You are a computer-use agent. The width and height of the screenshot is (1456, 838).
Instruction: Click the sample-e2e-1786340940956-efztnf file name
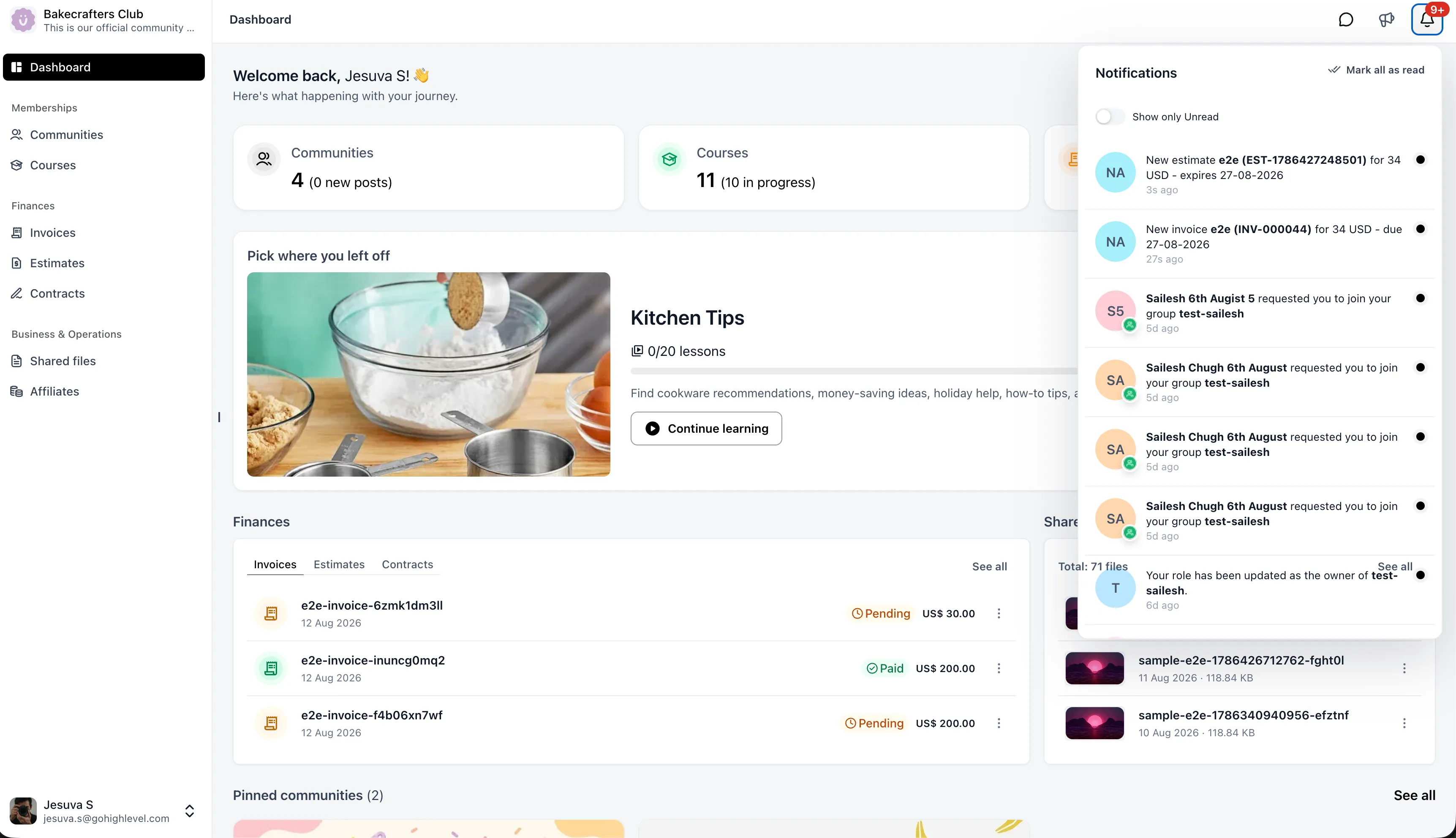(1244, 715)
